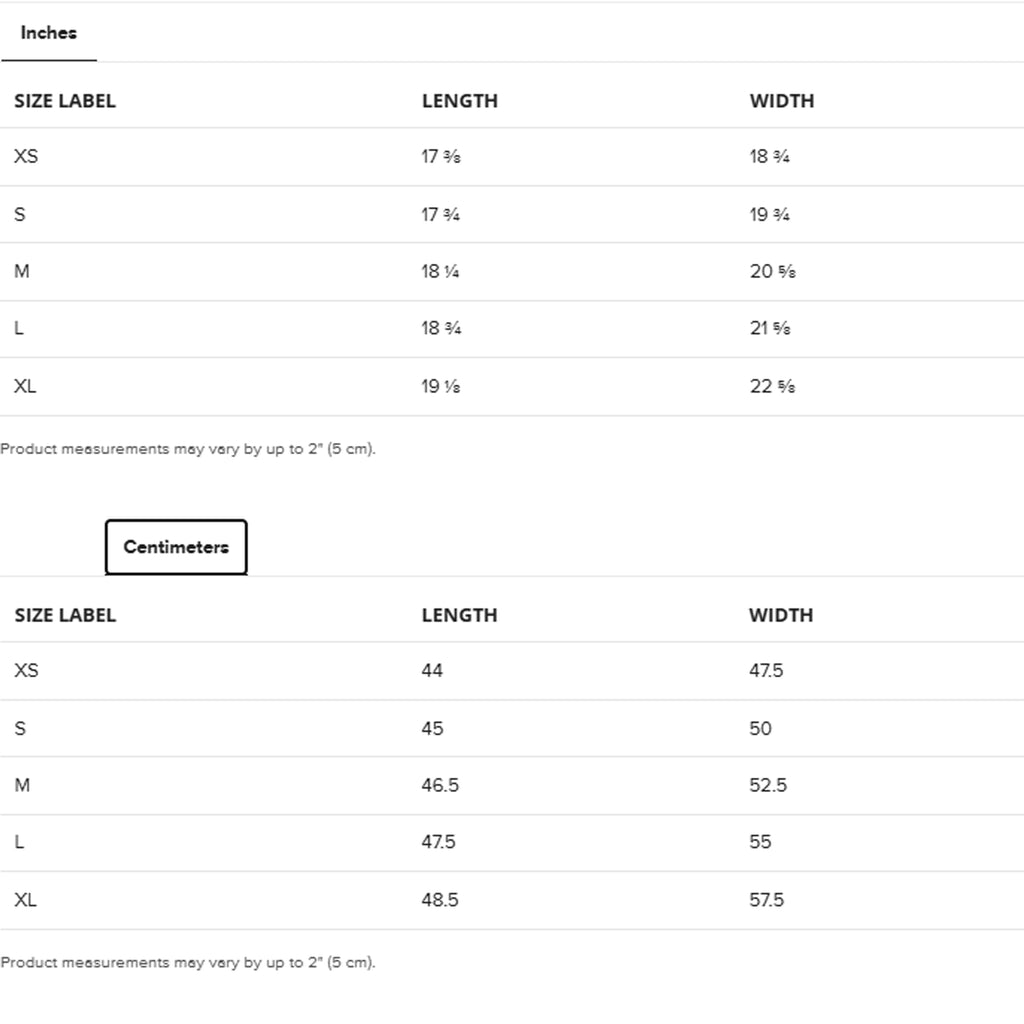Switch to the Inches tab

click(48, 33)
